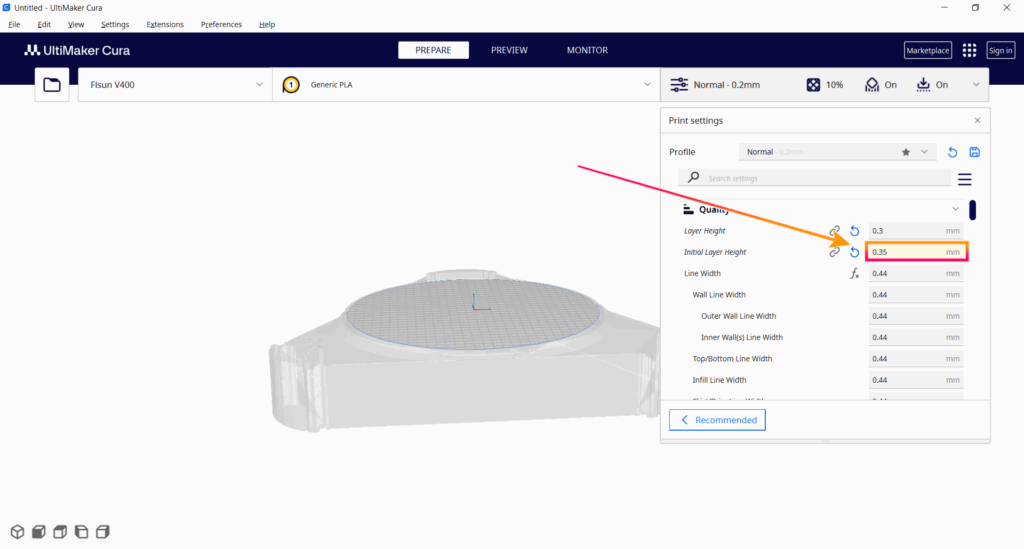1024x549 pixels.
Task: Open the Flsun V400 printer dropdown
Action: pyautogui.click(x=175, y=85)
